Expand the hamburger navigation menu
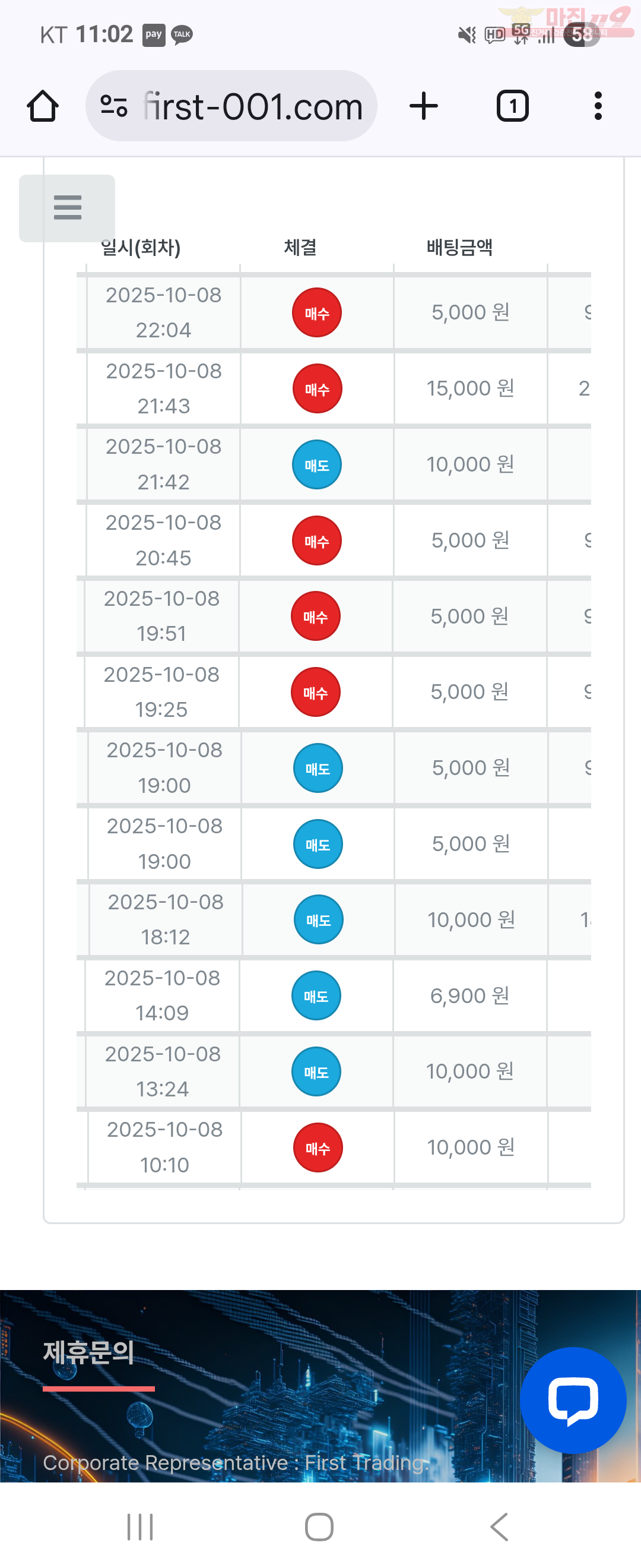 [67, 207]
